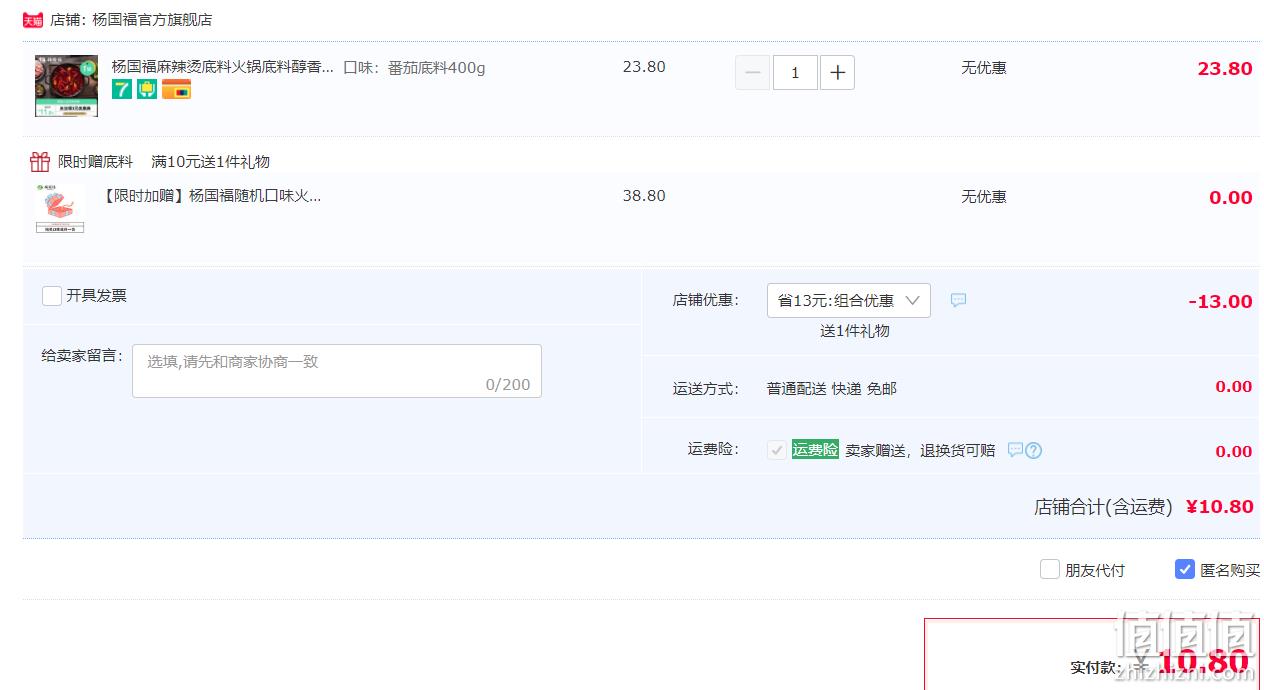
Task: Click the 普通配送 快递 免邮 shipping method text
Action: (x=832, y=388)
